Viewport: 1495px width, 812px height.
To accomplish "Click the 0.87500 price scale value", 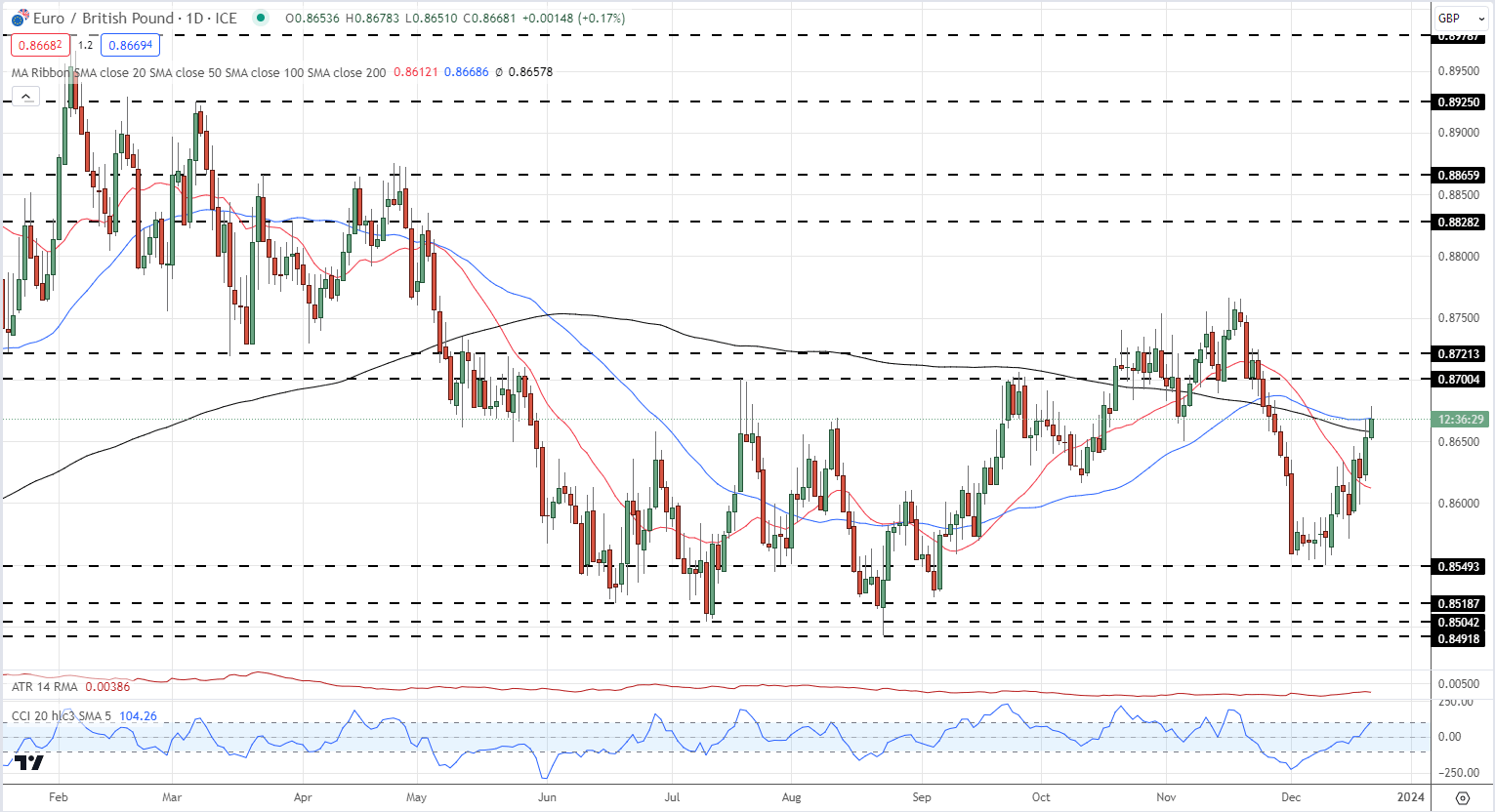I will [1458, 318].
